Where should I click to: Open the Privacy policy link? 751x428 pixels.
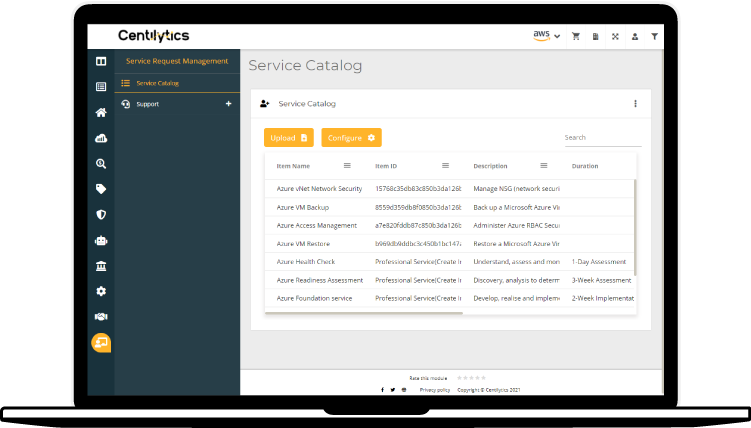[435, 390]
